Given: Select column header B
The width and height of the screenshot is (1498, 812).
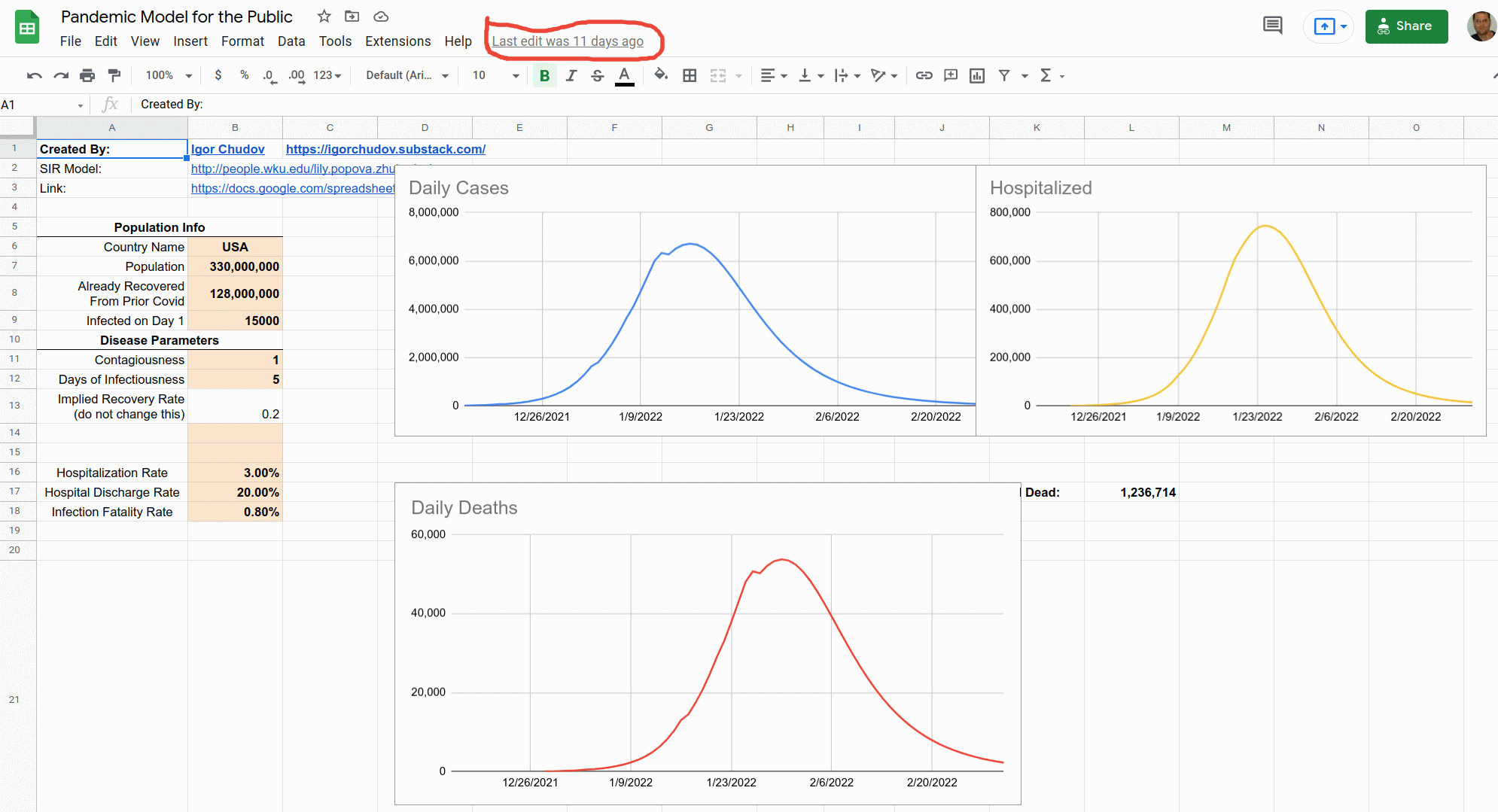Looking at the screenshot, I should [x=235, y=128].
